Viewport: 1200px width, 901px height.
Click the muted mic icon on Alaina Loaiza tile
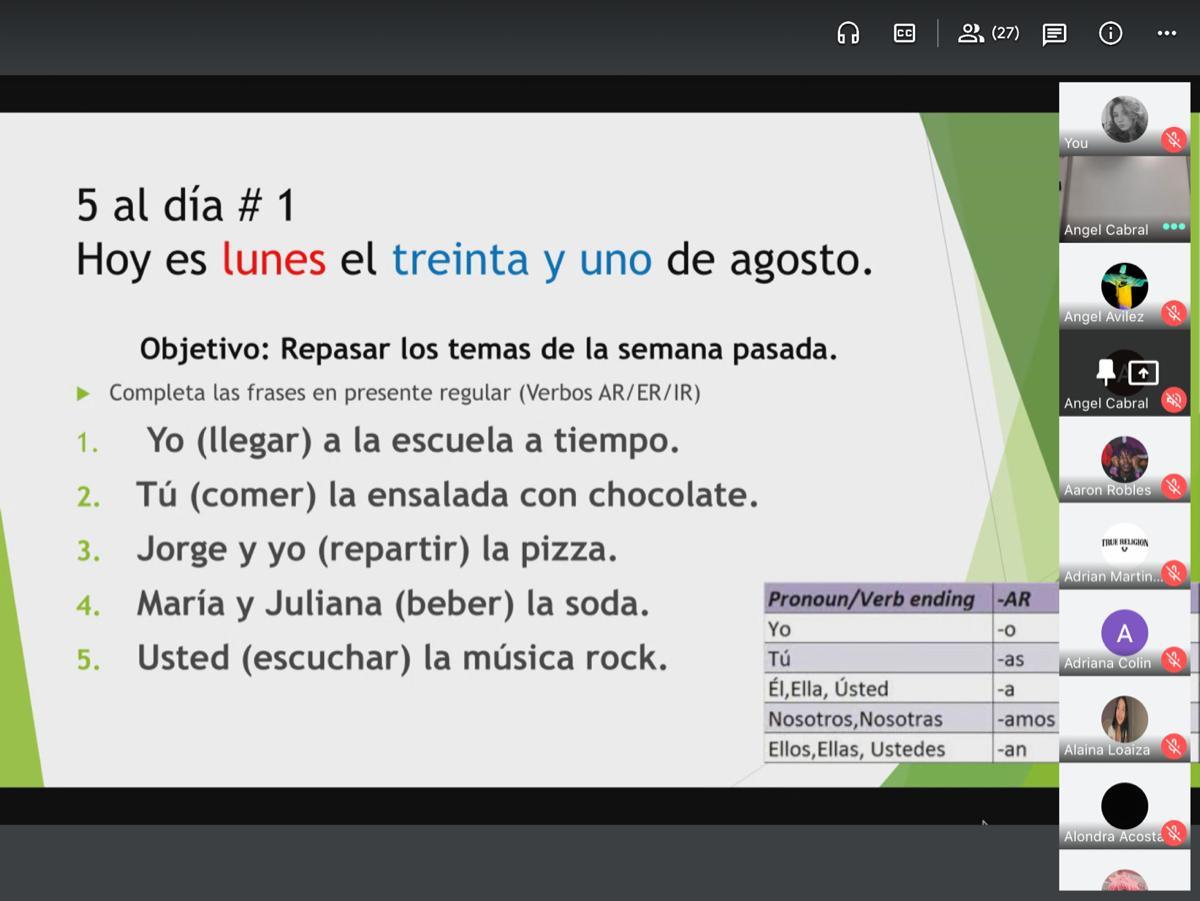pos(1174,747)
